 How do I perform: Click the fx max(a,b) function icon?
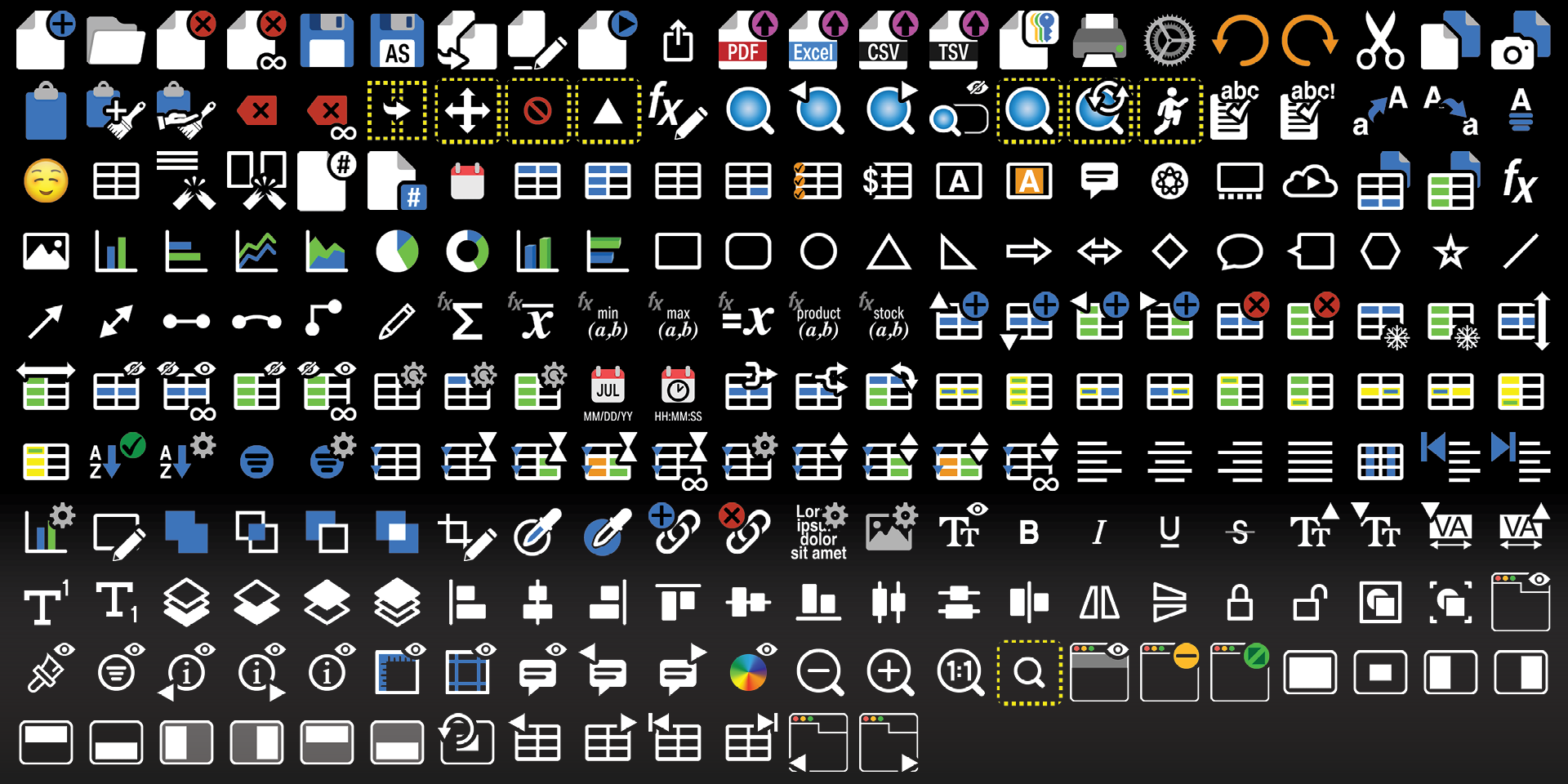coord(673,317)
